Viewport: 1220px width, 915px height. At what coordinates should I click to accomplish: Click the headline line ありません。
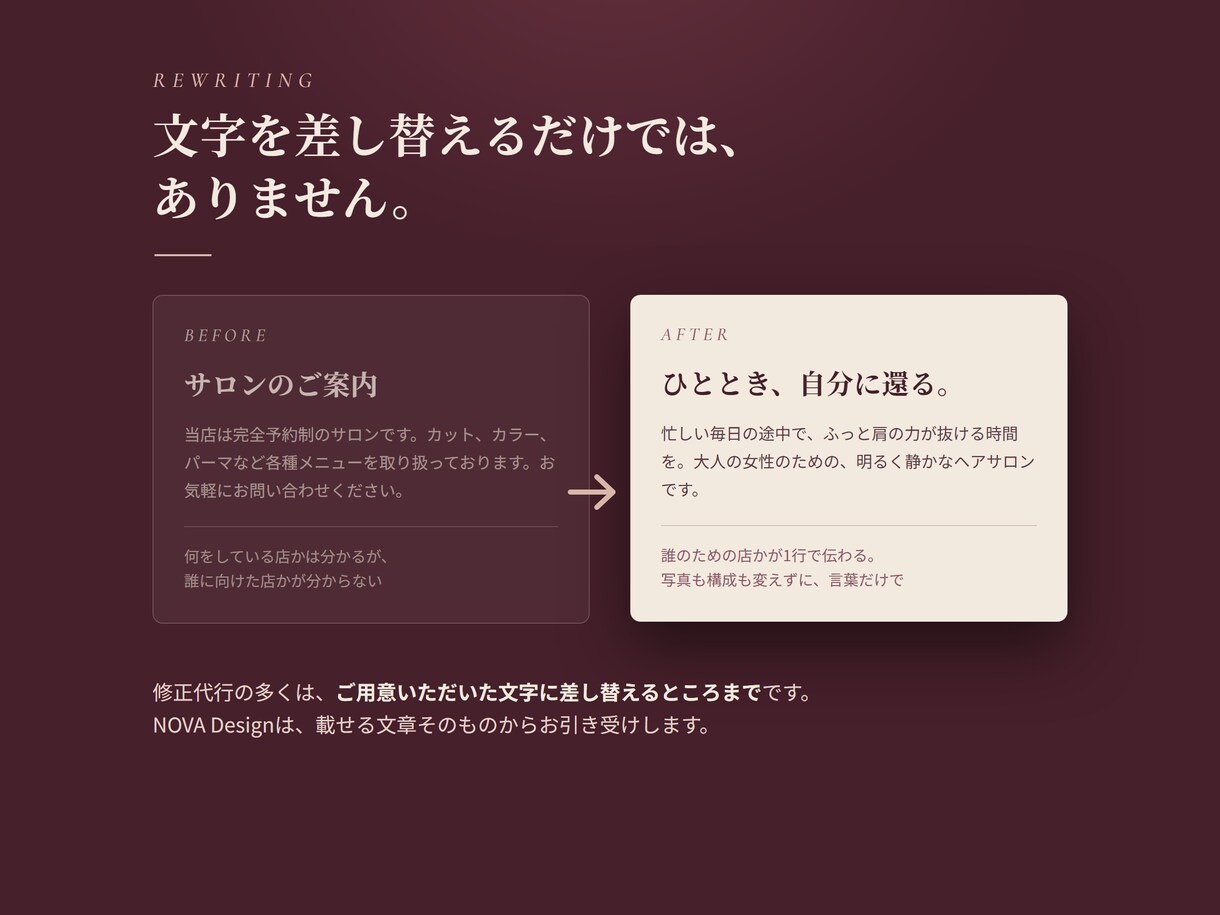283,198
